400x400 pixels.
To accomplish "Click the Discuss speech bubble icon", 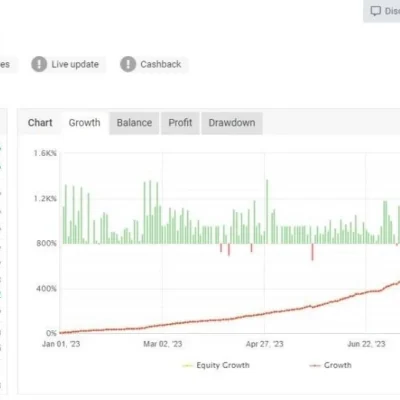I will click(376, 11).
